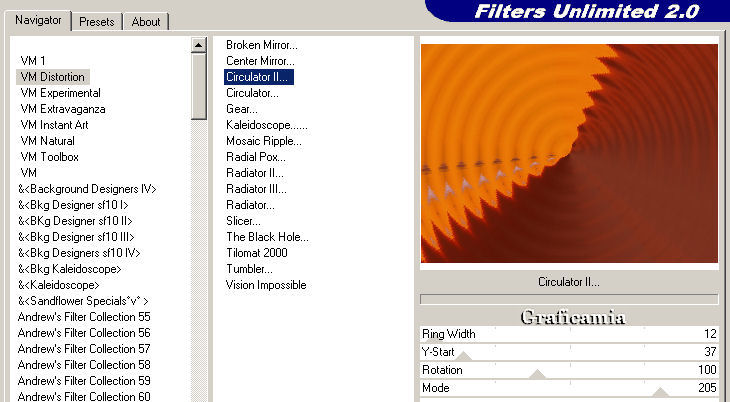Select &<Sandflower Specials*v*> category
This screenshot has height=402, width=730.
click(83, 301)
